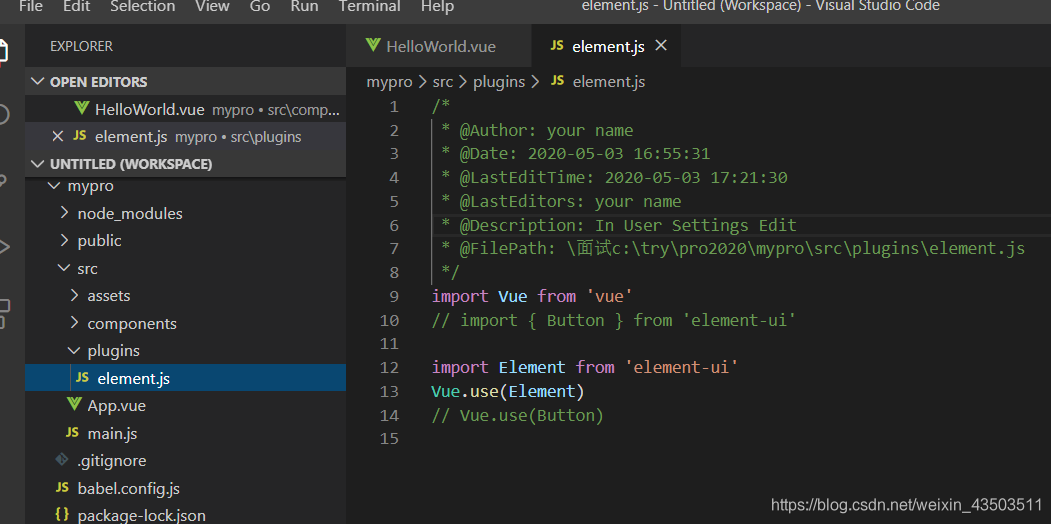Viewport: 1051px width, 524px height.
Task: Click the Vue icon on HelloWorld.vue tab
Action: click(x=373, y=46)
